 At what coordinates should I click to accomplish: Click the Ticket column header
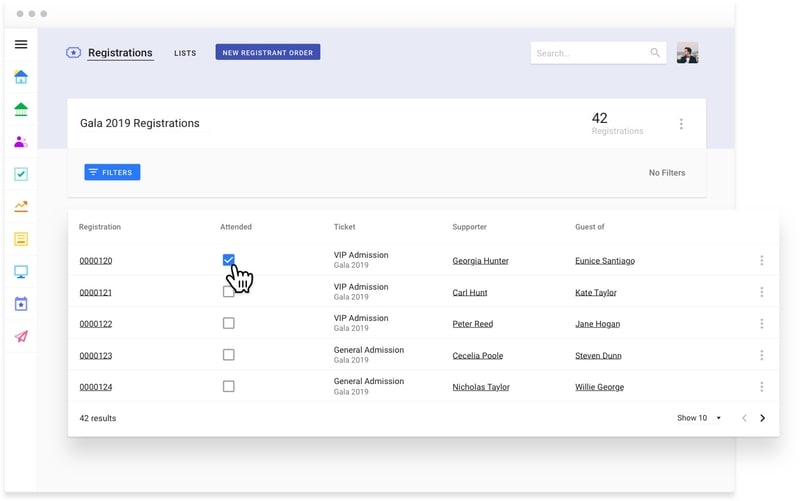tap(344, 227)
